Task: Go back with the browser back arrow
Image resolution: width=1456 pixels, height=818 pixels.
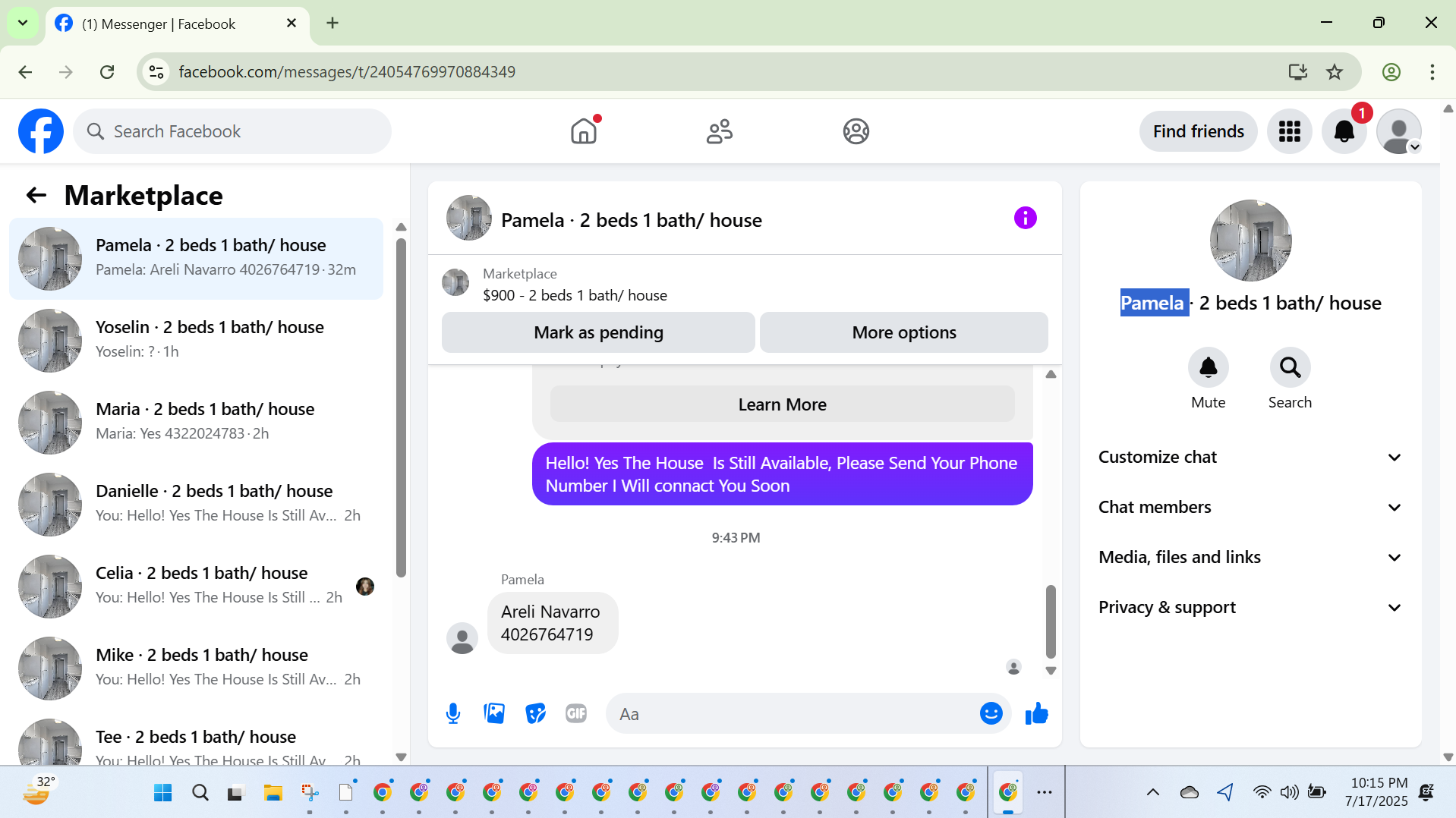Action: coord(25,72)
